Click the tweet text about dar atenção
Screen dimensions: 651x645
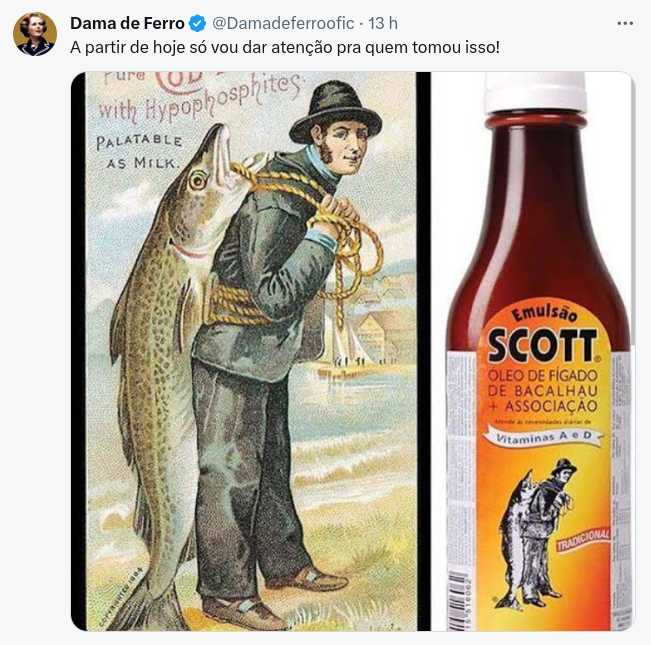285,47
